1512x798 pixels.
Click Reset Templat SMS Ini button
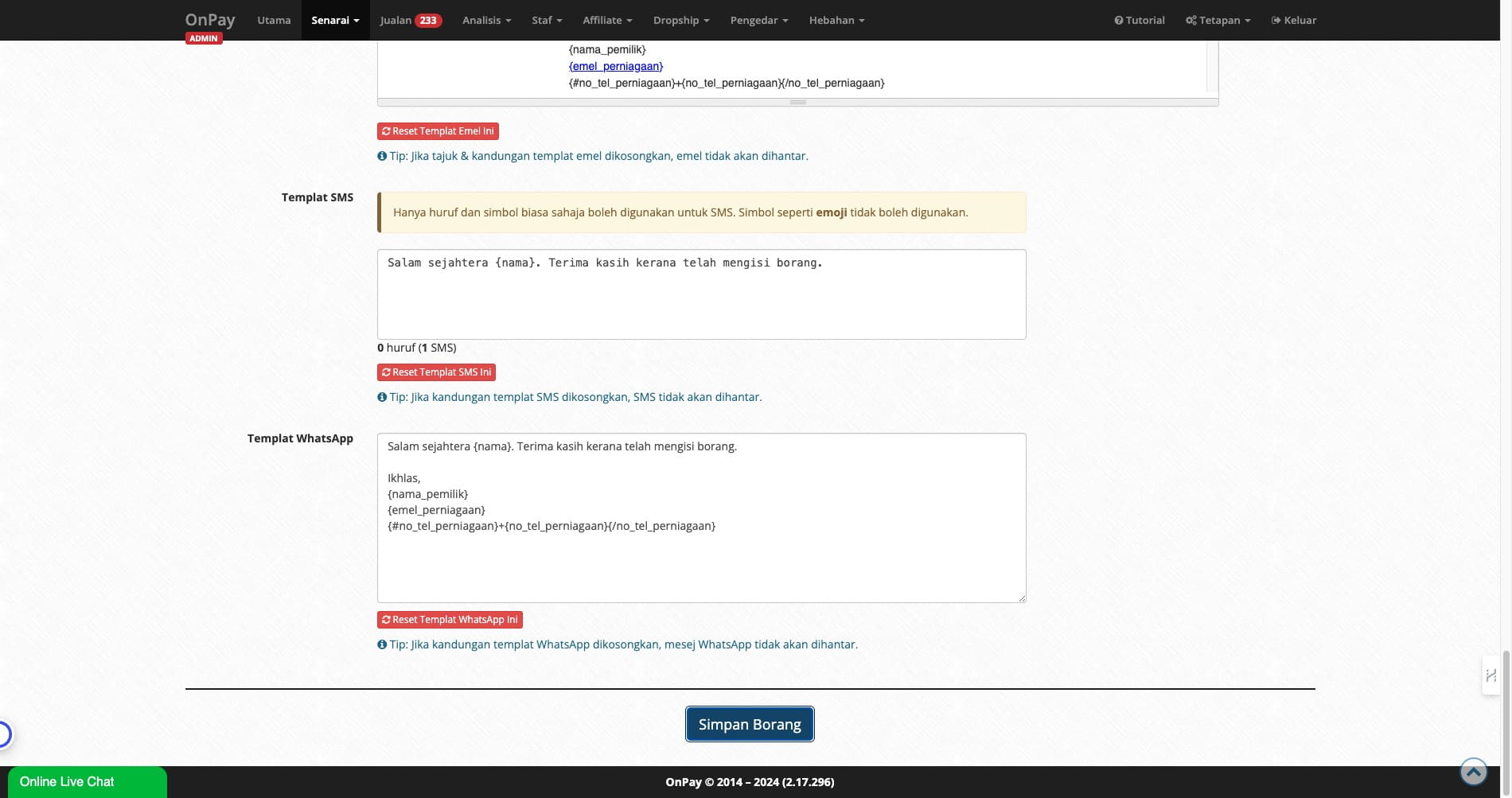437,372
